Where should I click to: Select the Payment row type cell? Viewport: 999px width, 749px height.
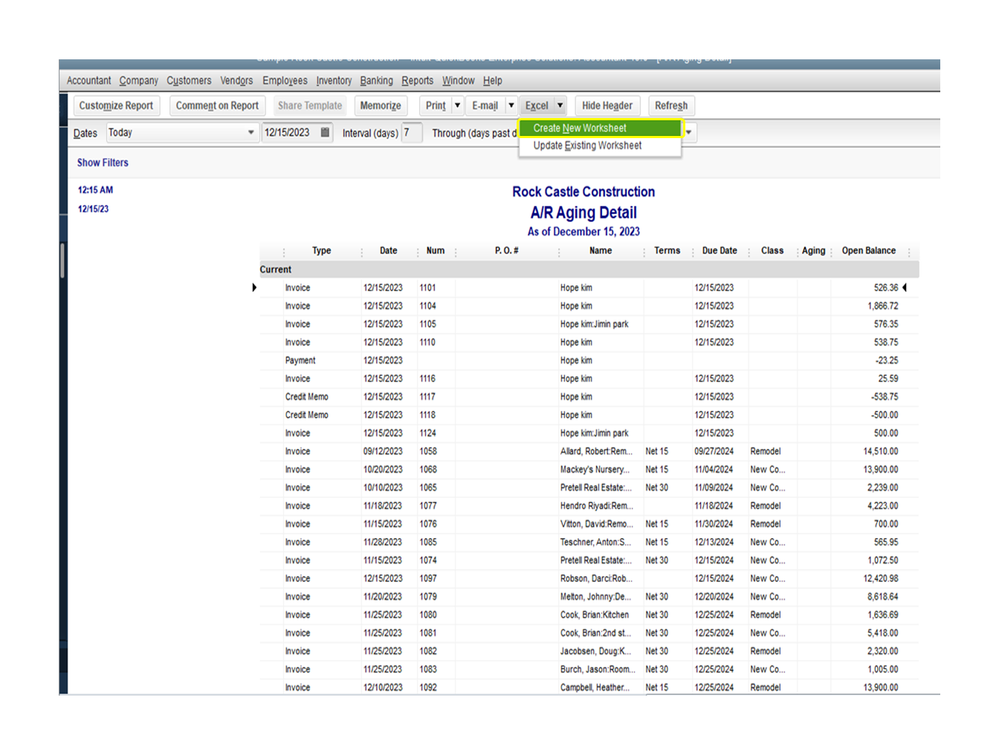coord(300,360)
